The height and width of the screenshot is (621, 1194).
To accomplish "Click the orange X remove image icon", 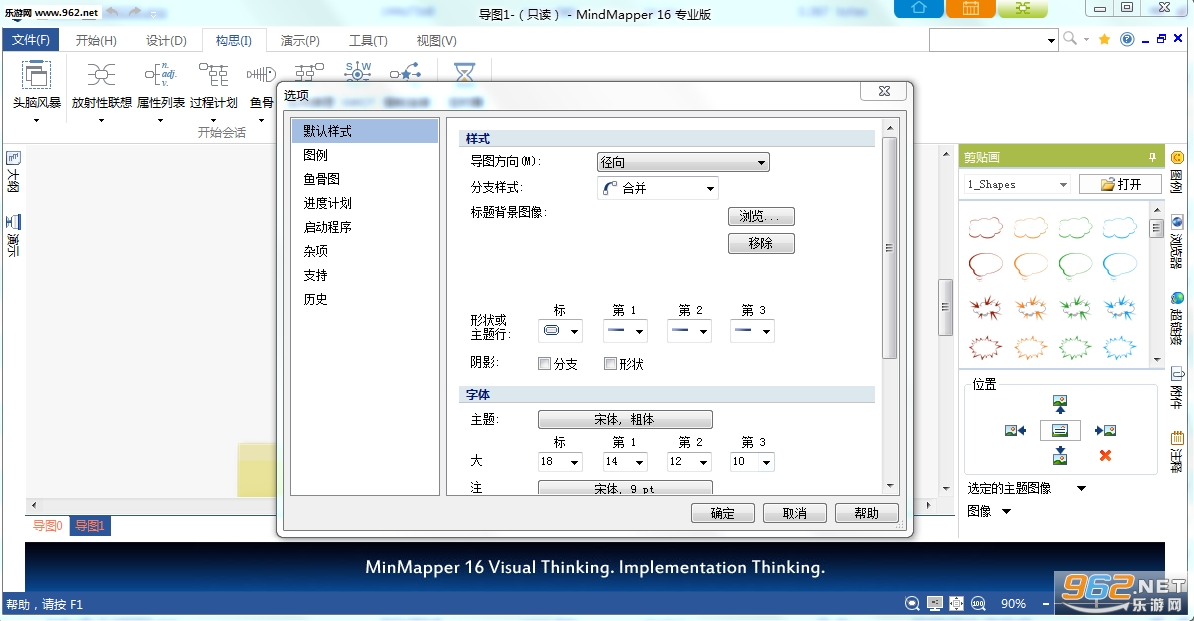I will coord(1105,455).
